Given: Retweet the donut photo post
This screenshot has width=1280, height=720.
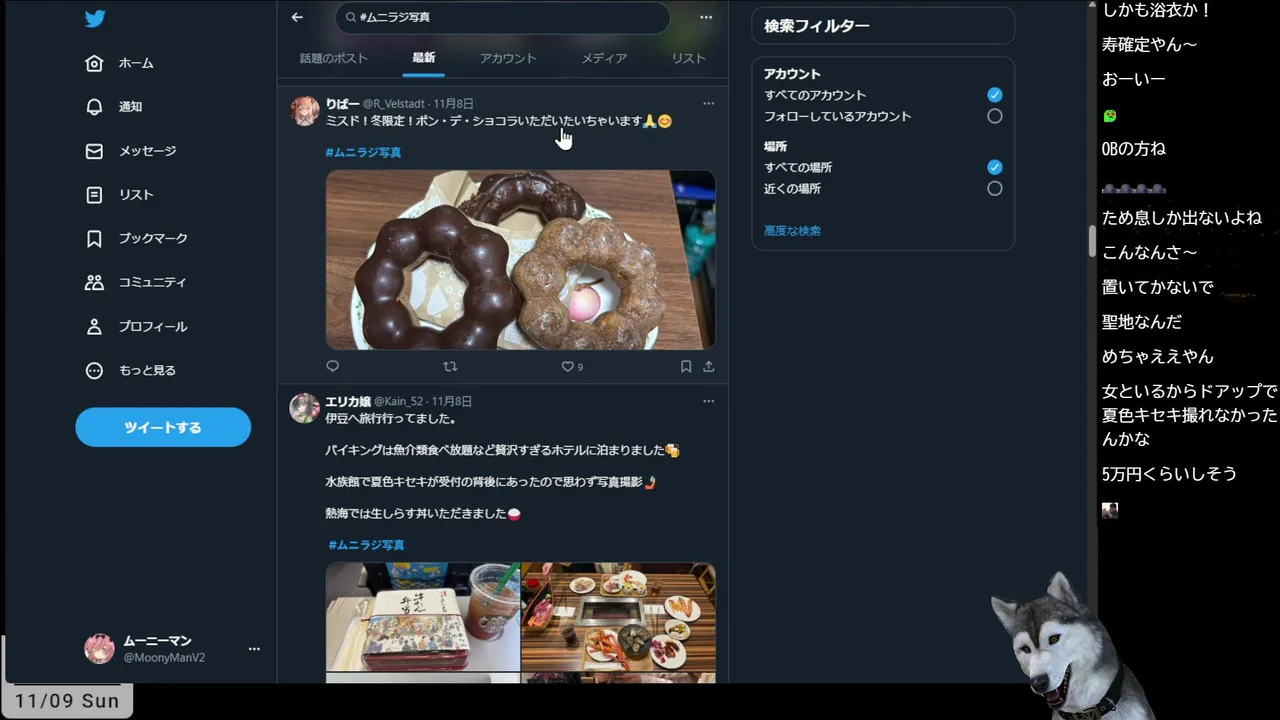Looking at the screenshot, I should (450, 367).
